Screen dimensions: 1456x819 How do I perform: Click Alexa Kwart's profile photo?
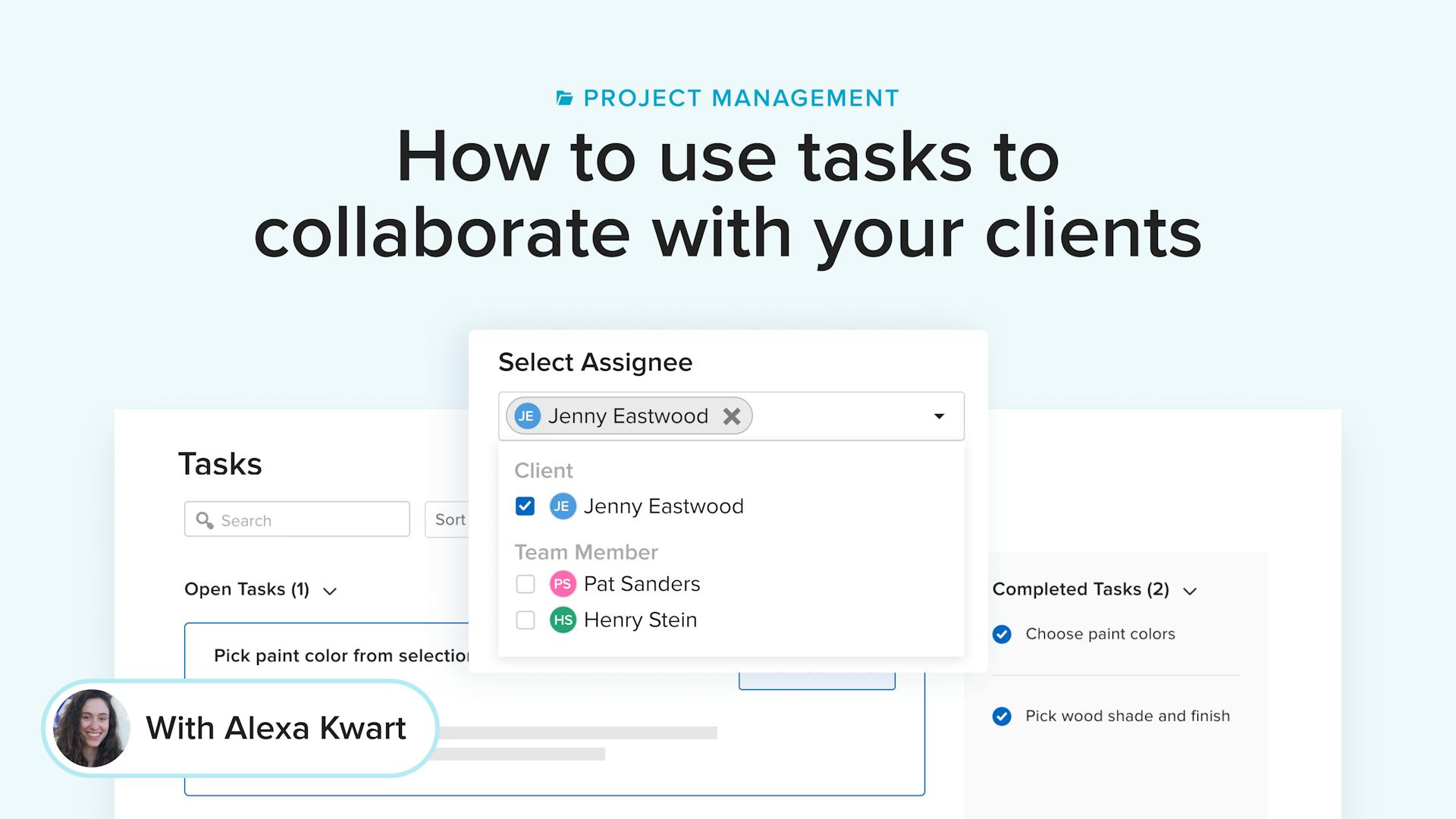(92, 728)
